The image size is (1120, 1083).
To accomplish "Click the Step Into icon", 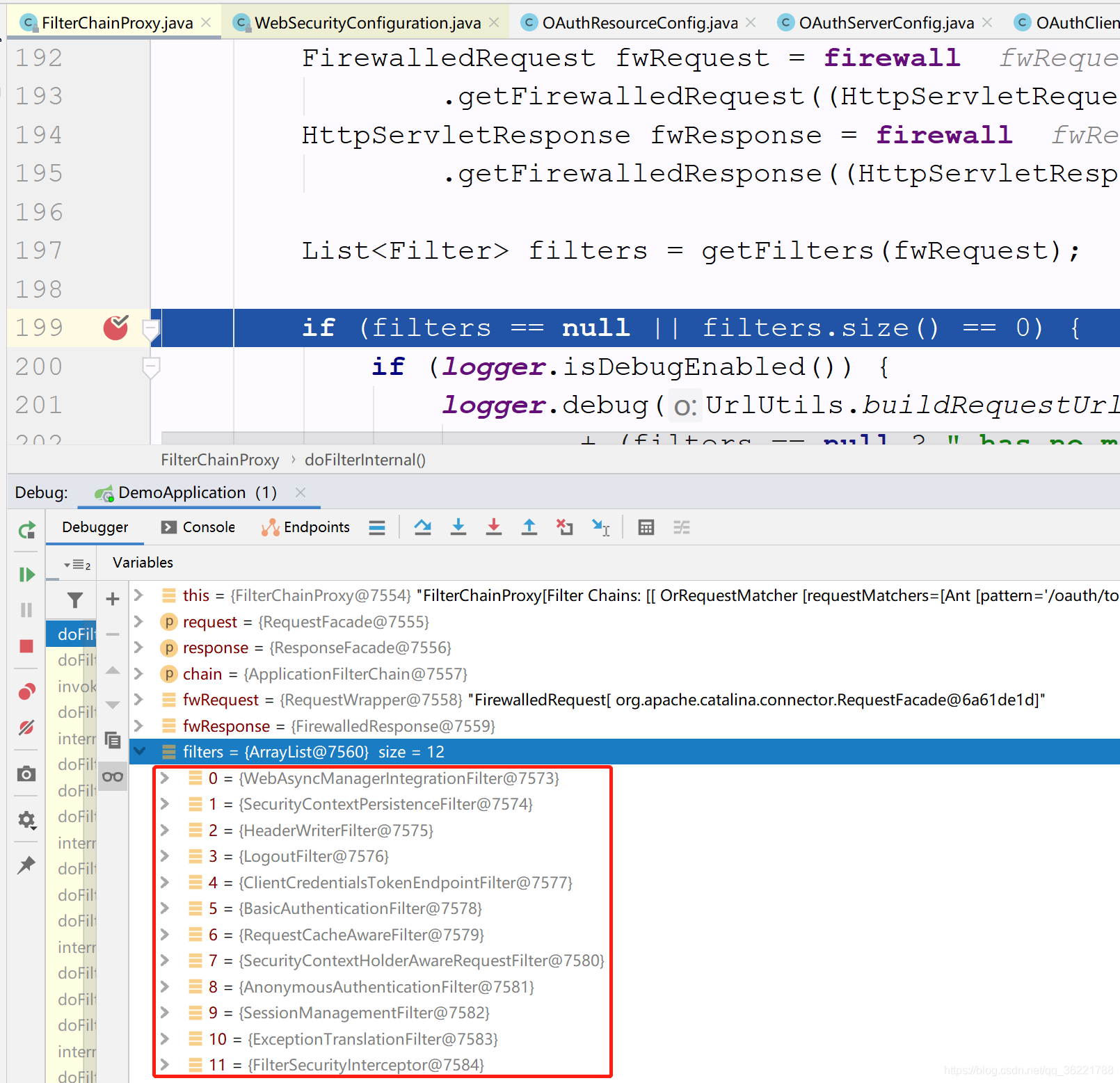I will (x=458, y=527).
